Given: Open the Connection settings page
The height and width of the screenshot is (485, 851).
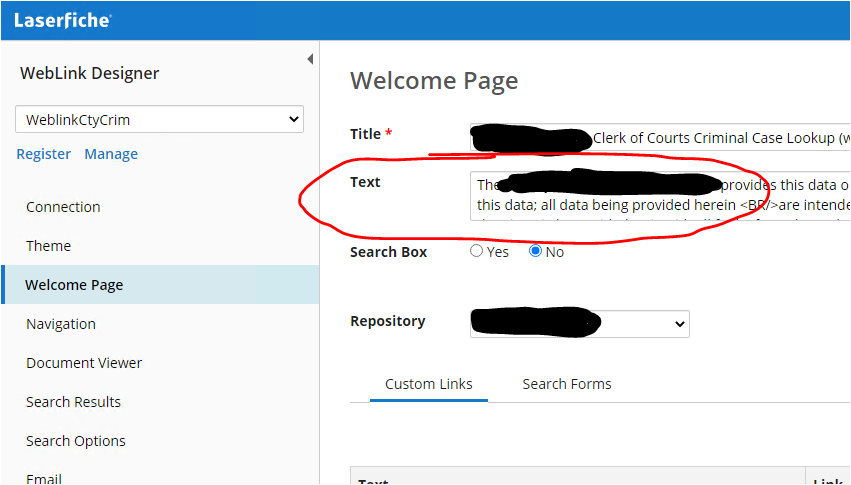Looking at the screenshot, I should pyautogui.click(x=63, y=207).
